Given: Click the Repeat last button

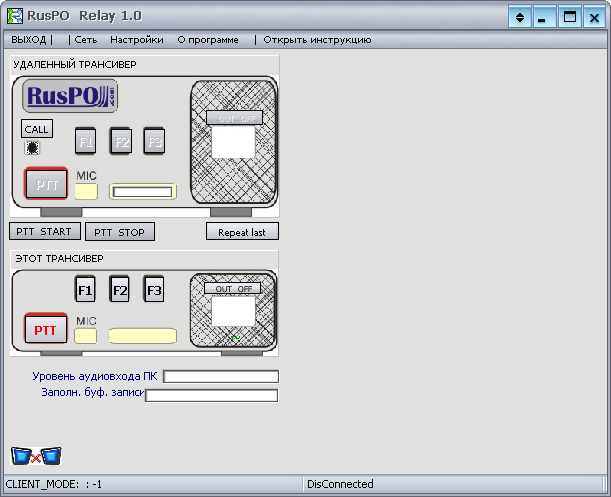Looking at the screenshot, I should 242,232.
